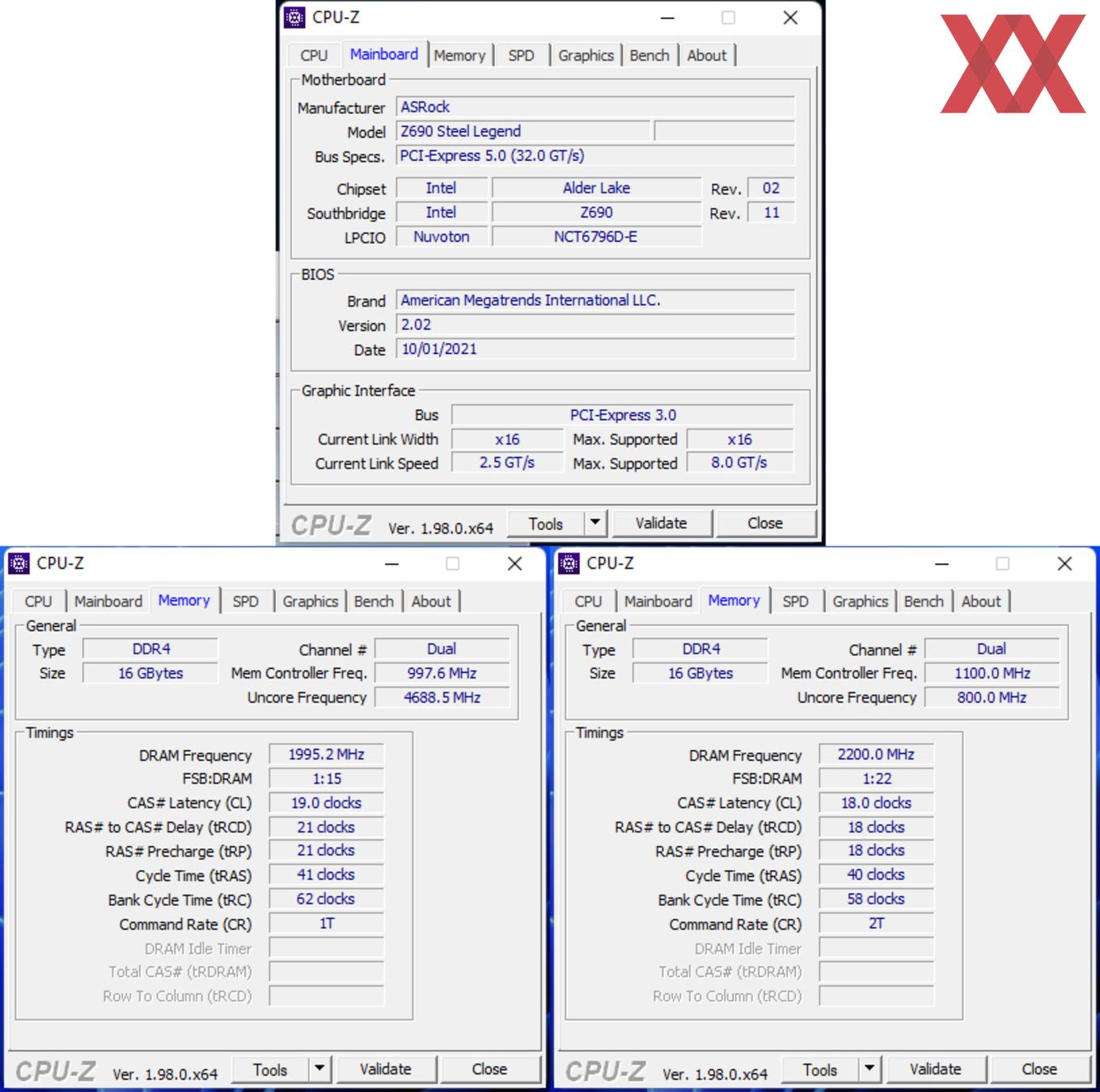Click 62 clocks Bank Cycle Time value
The height and width of the screenshot is (1092, 1100).
pyautogui.click(x=326, y=899)
